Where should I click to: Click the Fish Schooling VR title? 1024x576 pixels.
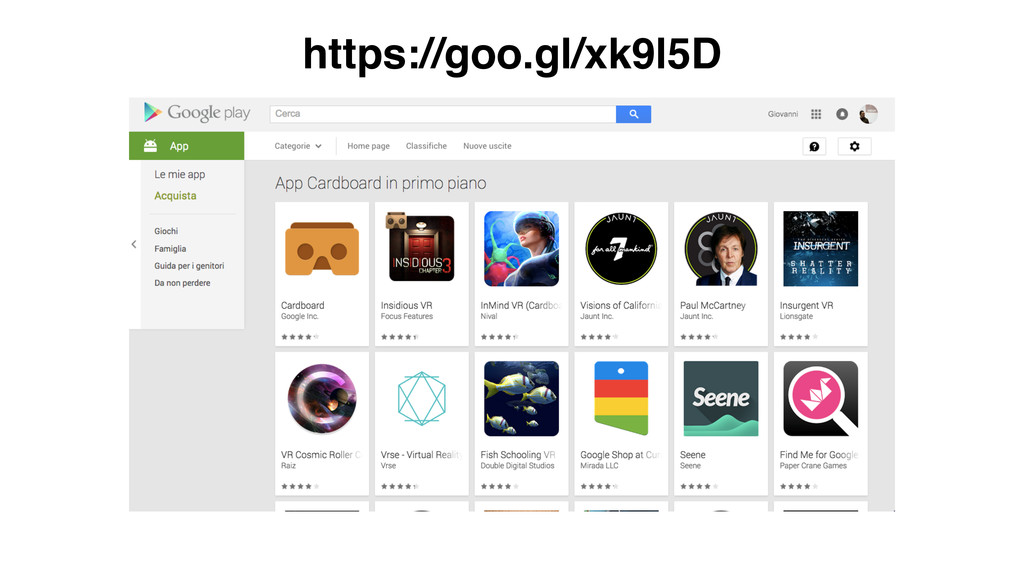(517, 455)
